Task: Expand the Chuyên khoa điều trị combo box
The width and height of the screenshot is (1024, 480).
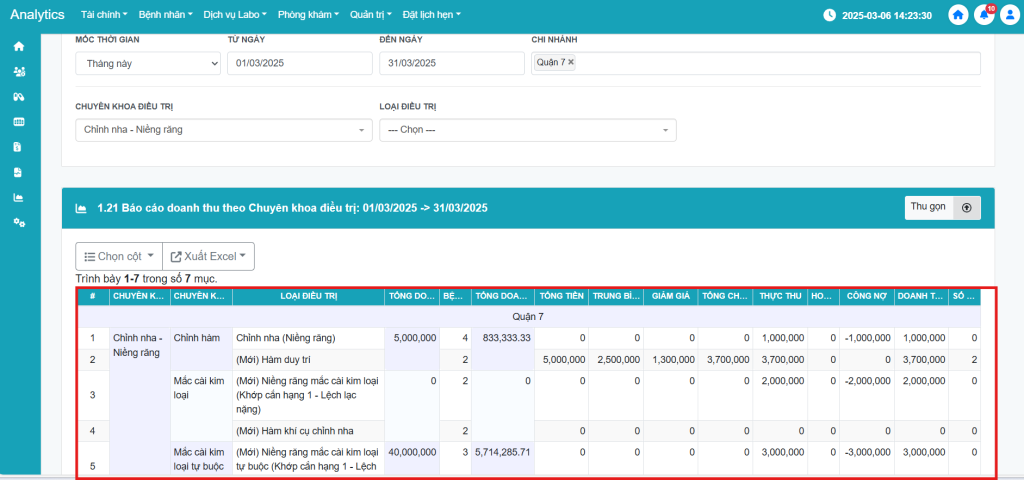Action: point(223,130)
